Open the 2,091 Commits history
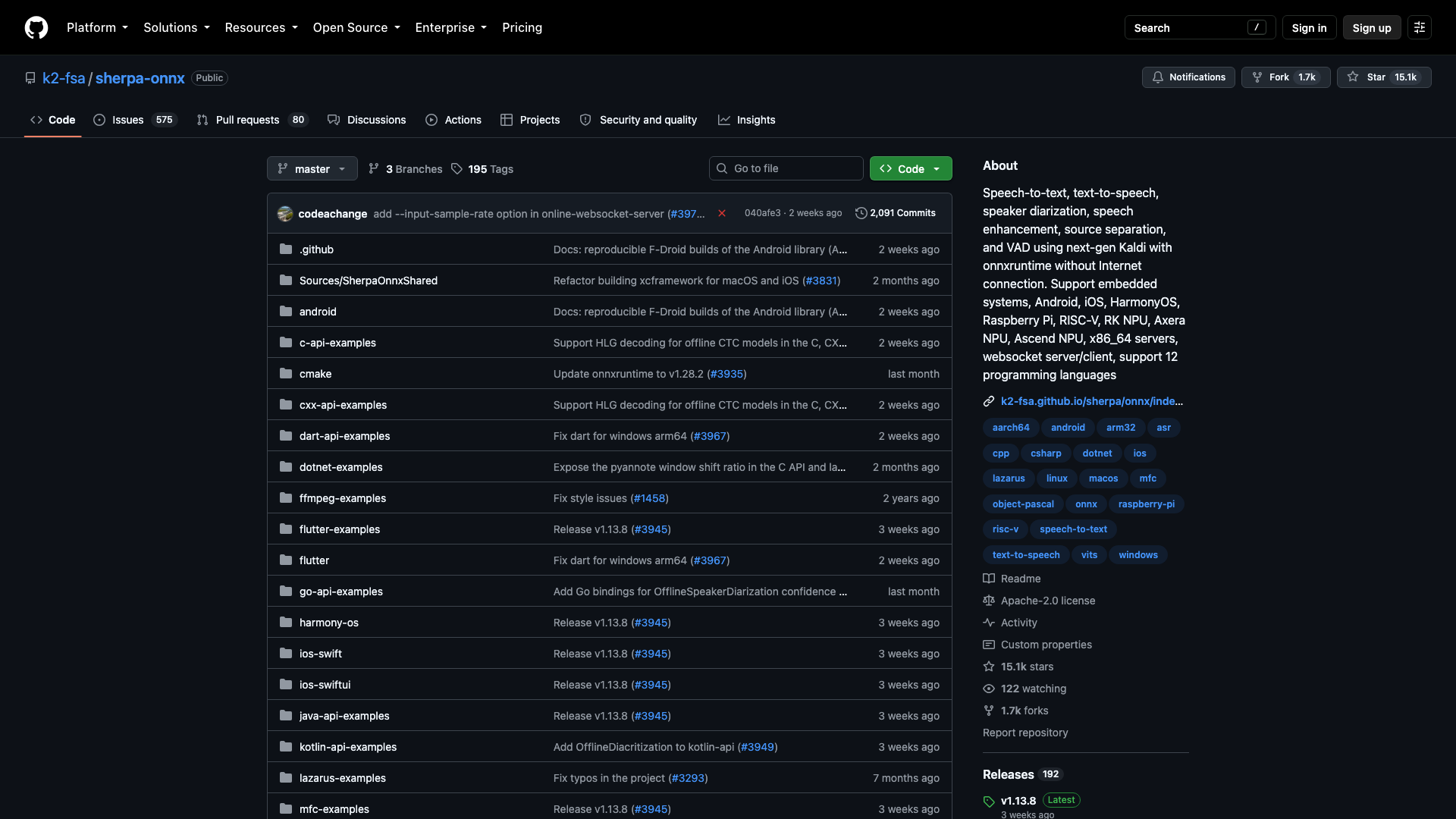 pos(896,213)
